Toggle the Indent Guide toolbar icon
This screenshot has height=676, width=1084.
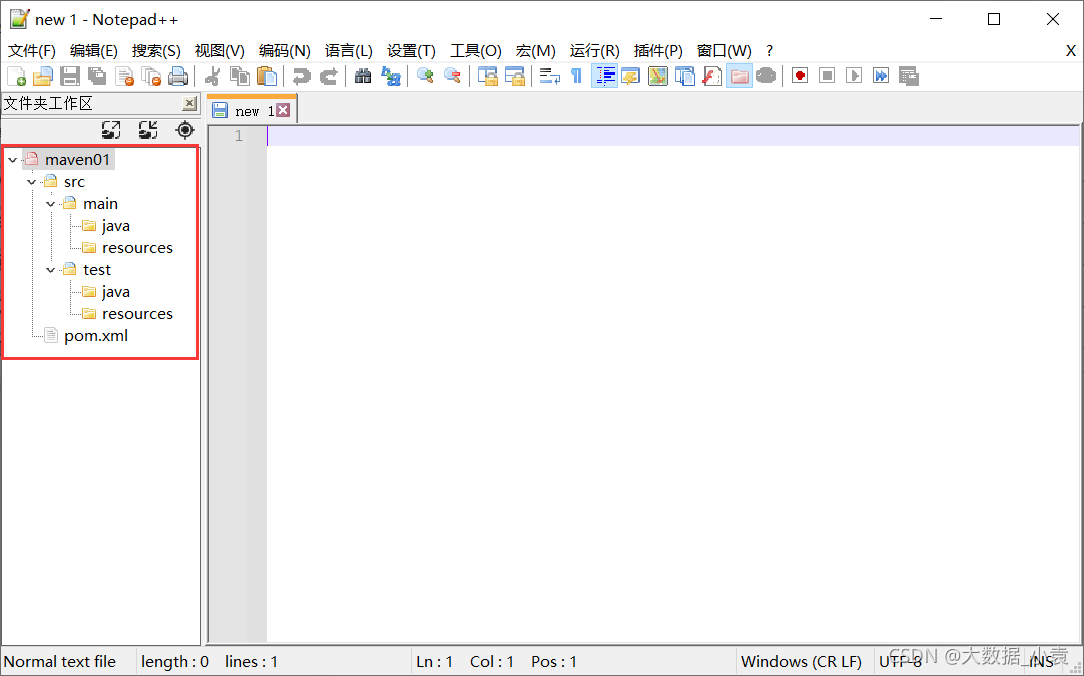604,76
